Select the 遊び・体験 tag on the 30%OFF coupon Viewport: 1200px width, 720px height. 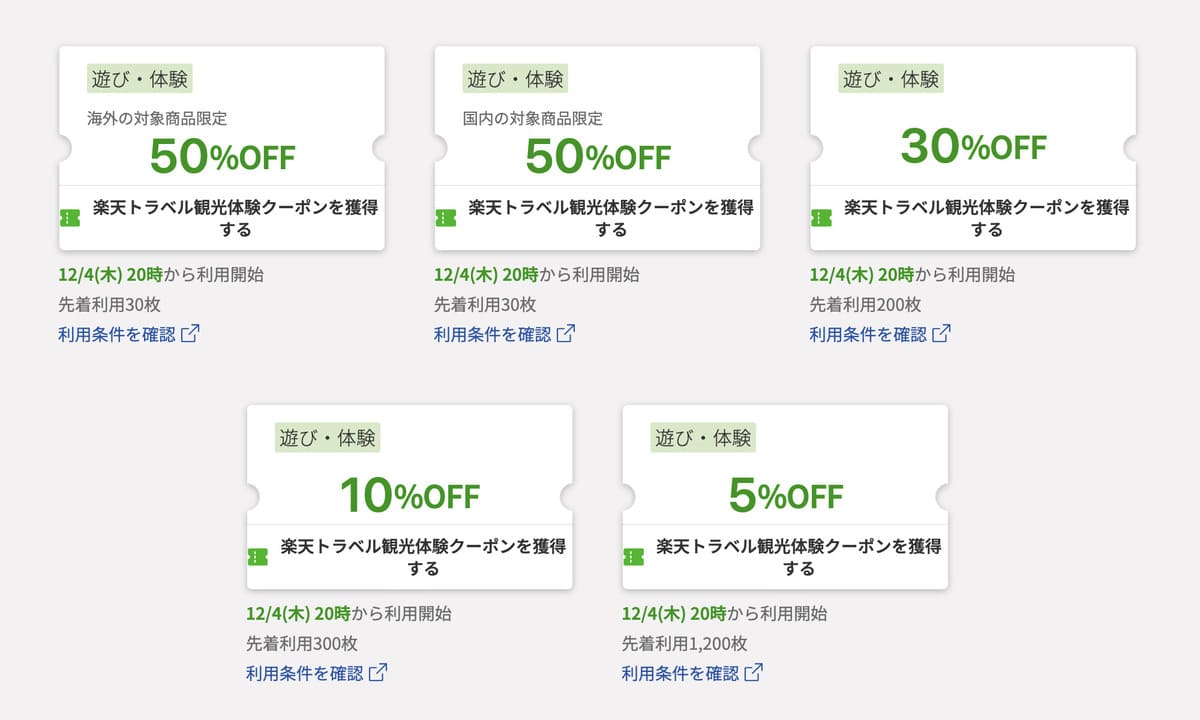pyautogui.click(x=889, y=78)
